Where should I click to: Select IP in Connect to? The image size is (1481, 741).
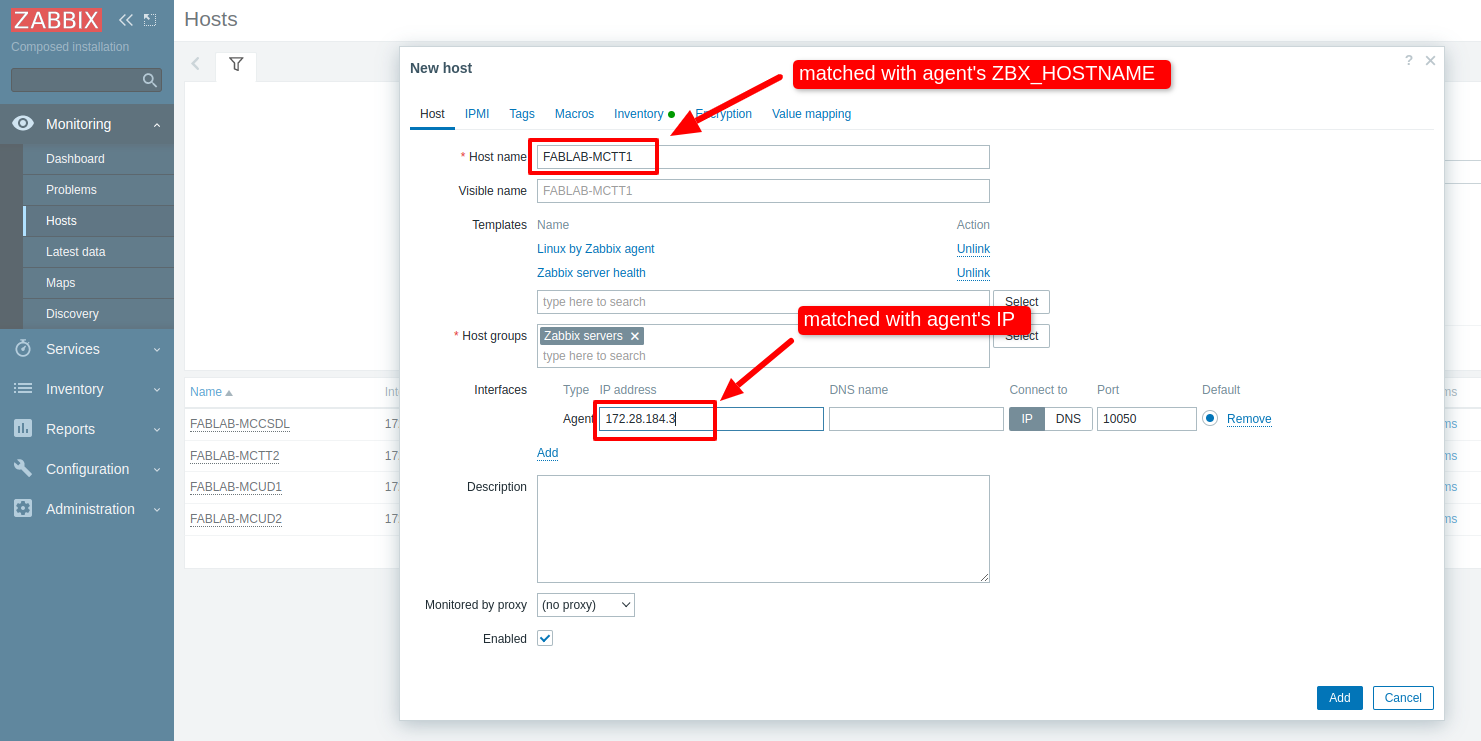[1027, 419]
